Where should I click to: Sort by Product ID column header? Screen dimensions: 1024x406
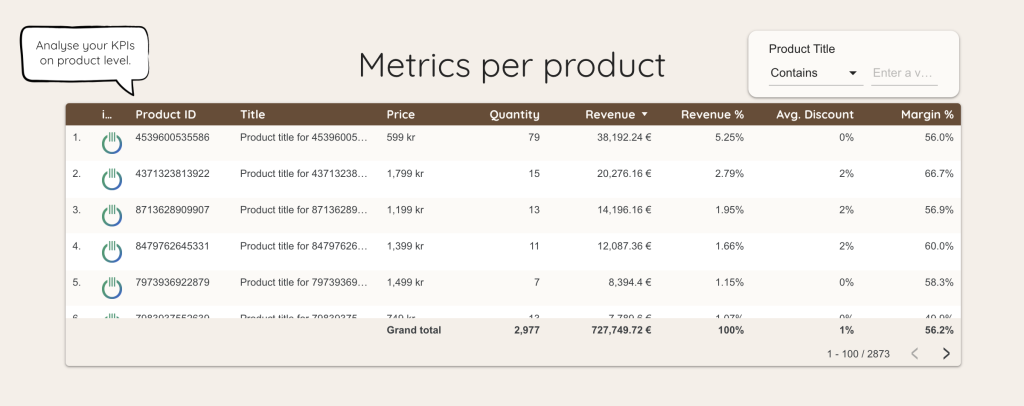click(x=165, y=115)
